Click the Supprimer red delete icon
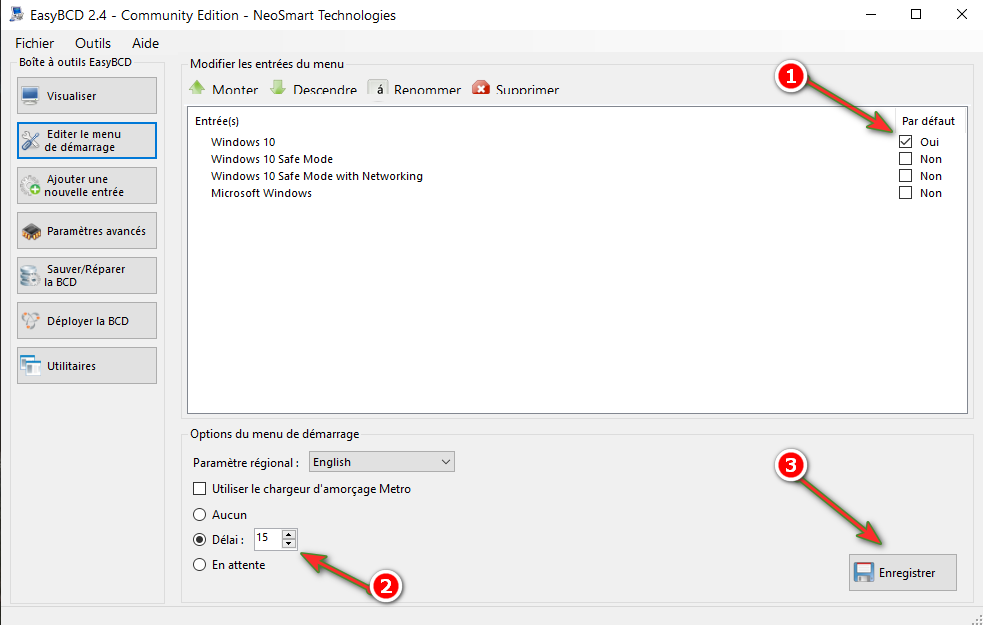 [x=481, y=89]
